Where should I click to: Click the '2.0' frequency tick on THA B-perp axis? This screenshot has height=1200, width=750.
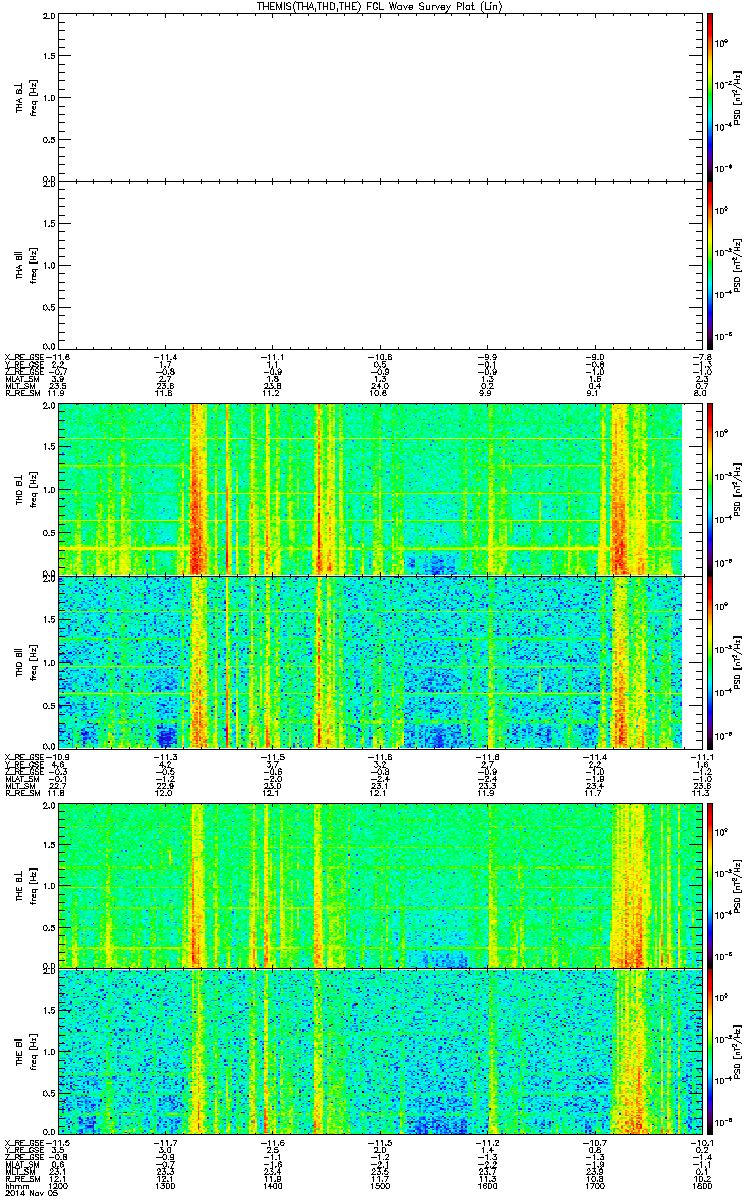tap(50, 18)
